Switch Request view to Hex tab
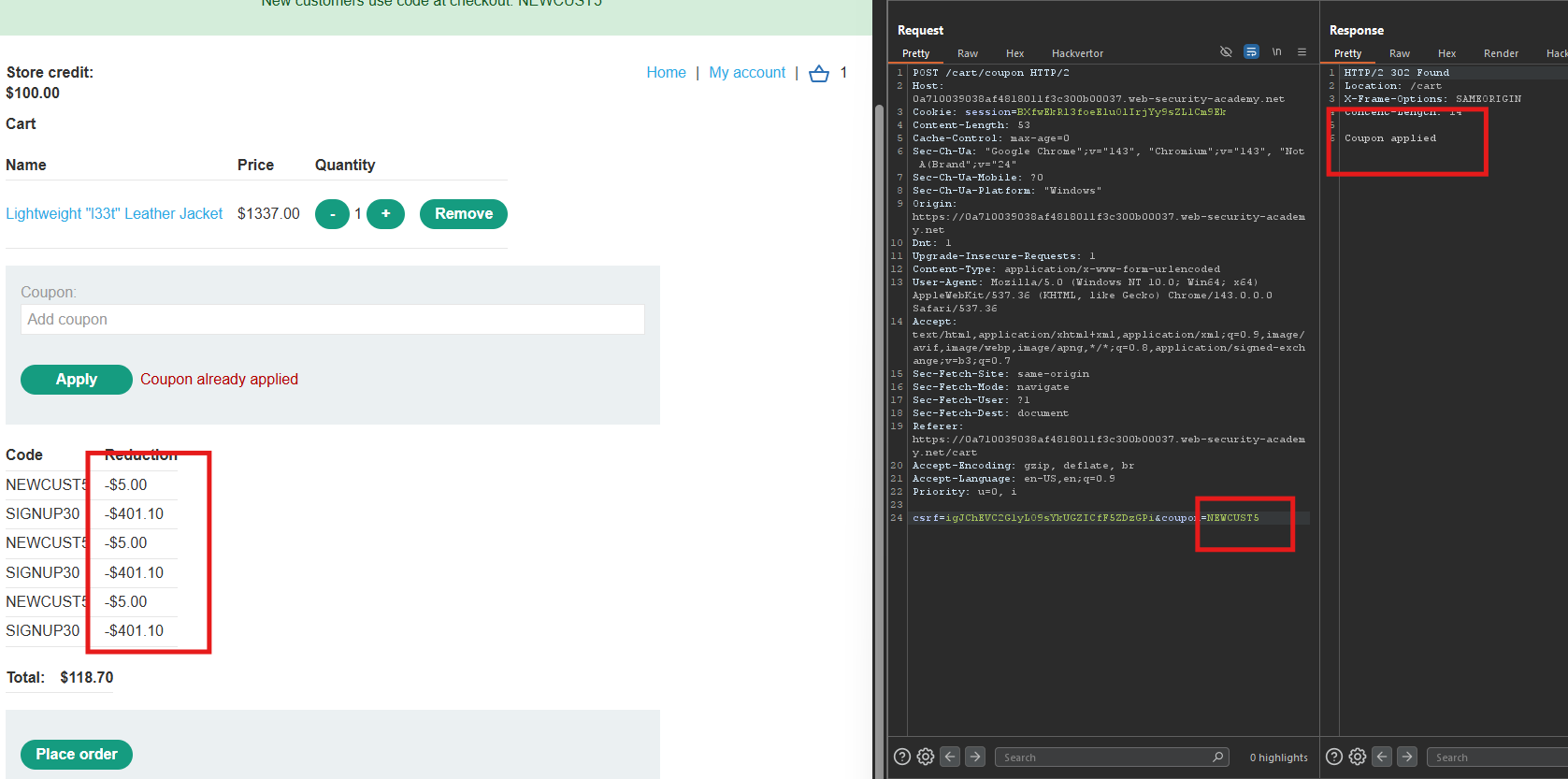 coord(1015,53)
